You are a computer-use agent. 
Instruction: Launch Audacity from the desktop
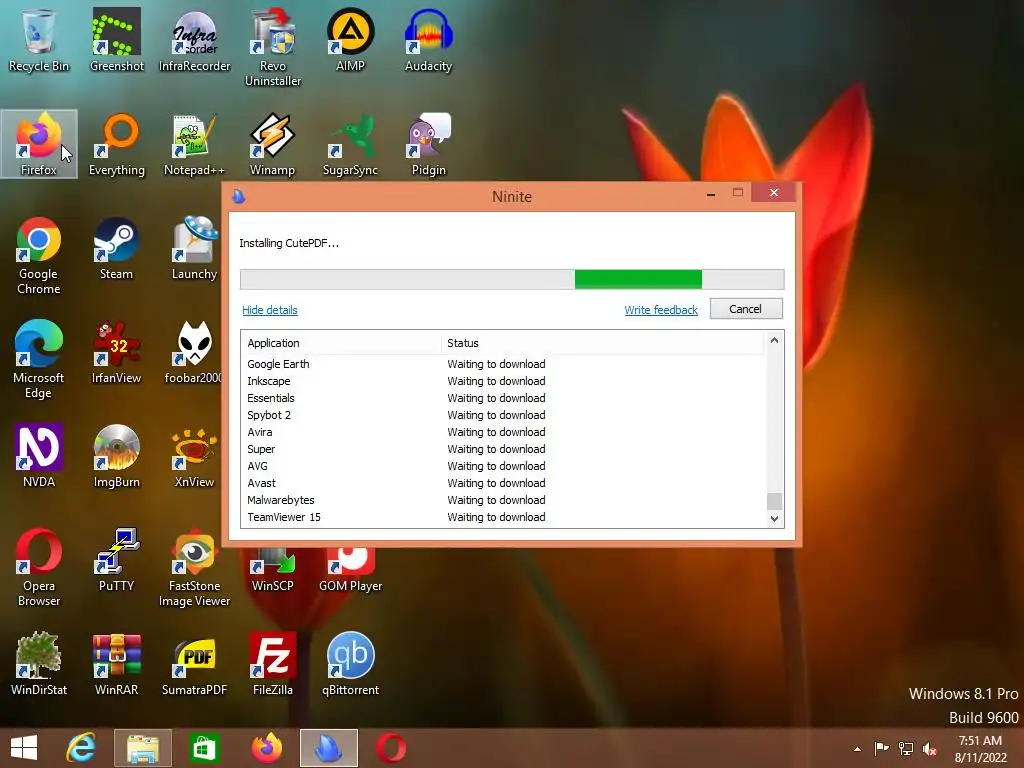428,40
